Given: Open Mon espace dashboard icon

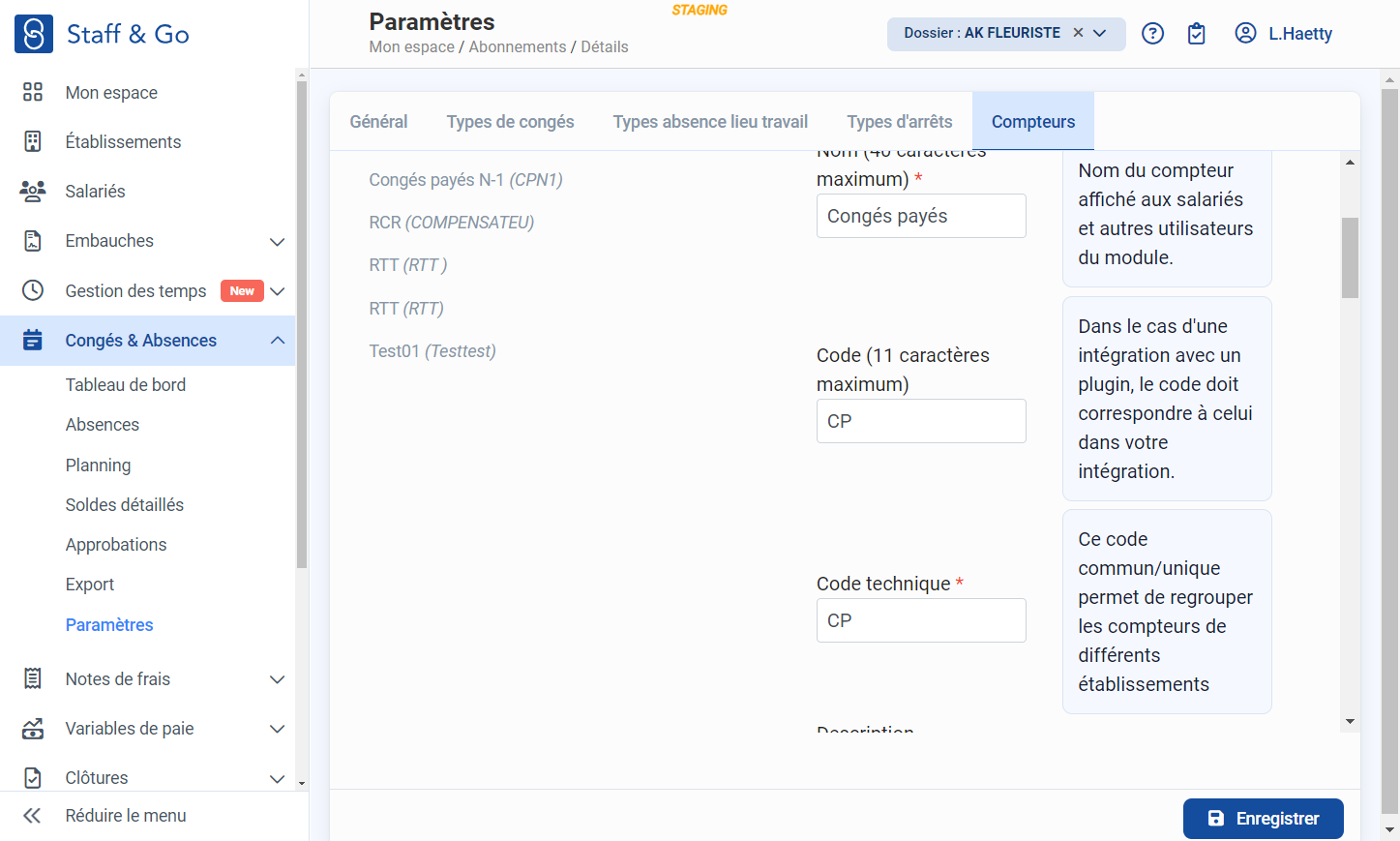Looking at the screenshot, I should click(x=33, y=92).
